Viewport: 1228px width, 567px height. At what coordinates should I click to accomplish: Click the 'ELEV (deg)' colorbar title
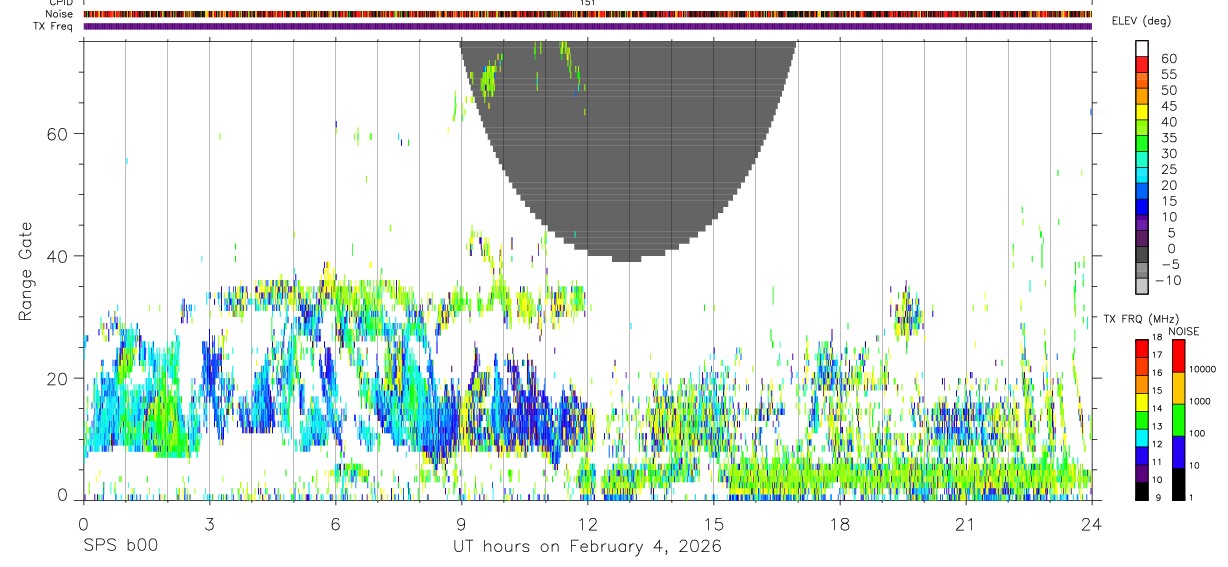[1141, 21]
